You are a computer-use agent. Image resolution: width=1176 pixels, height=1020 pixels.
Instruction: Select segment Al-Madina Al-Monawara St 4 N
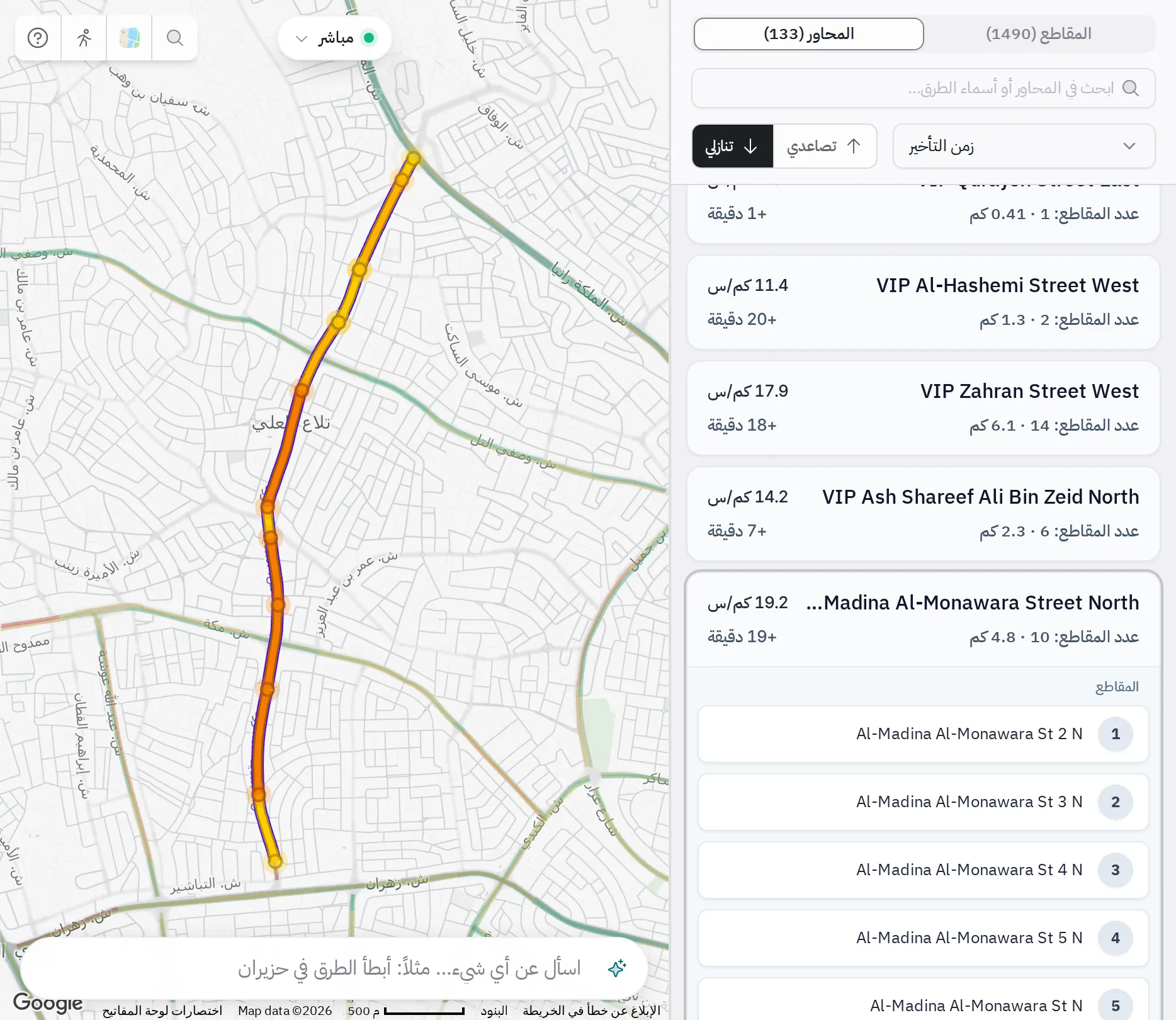923,870
